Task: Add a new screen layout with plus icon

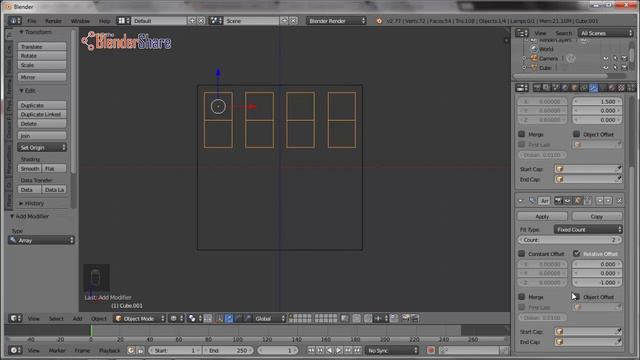Action: 192,20
